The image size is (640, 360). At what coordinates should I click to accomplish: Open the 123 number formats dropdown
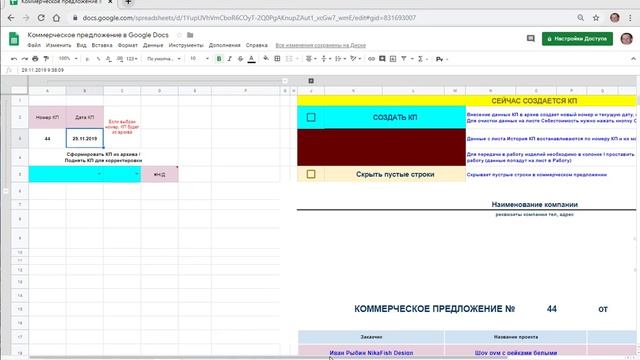pyautogui.click(x=131, y=59)
